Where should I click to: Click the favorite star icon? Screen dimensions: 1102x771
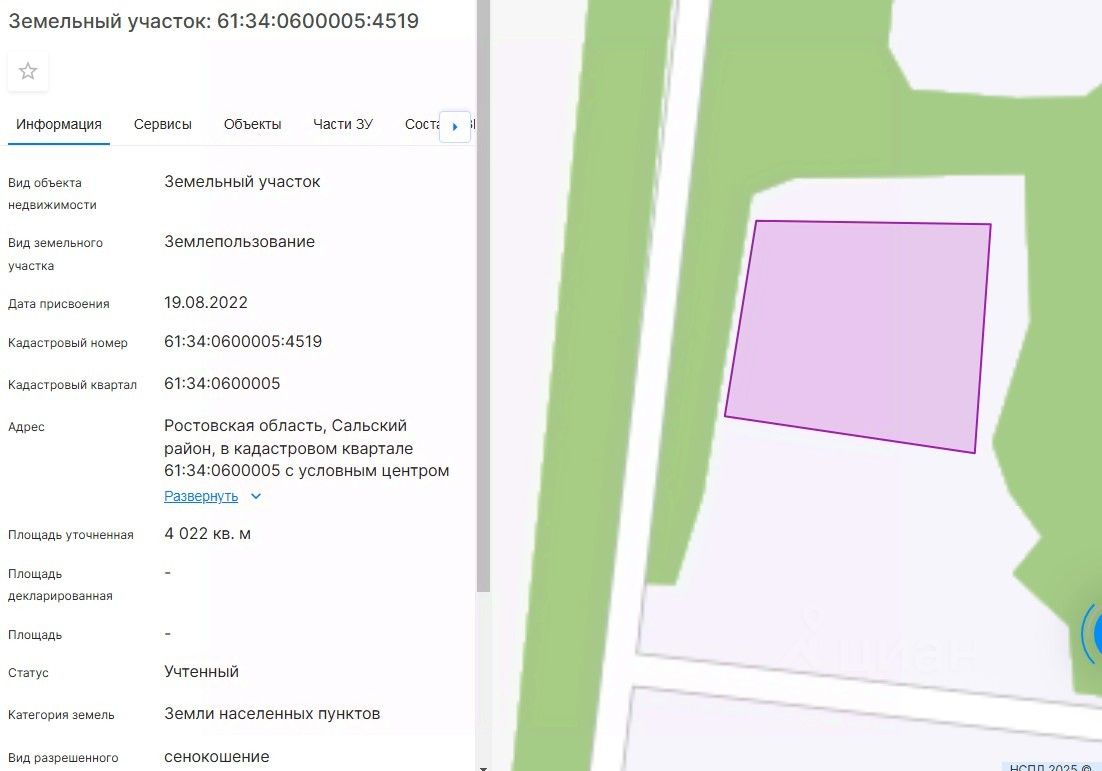coord(28,71)
